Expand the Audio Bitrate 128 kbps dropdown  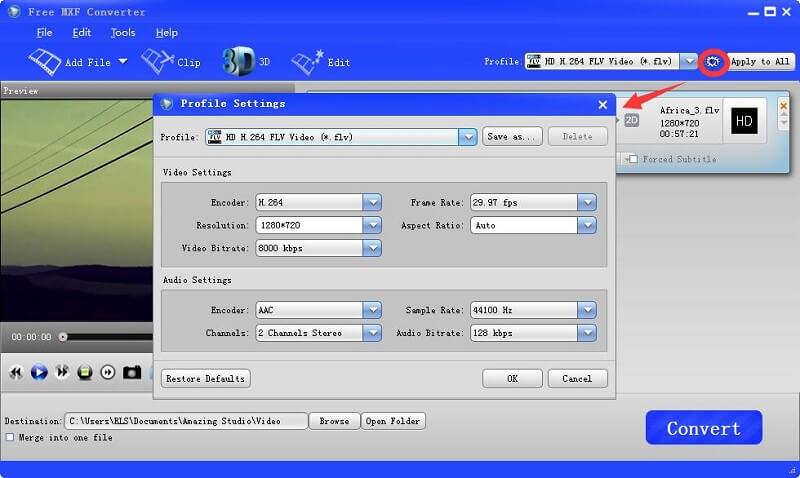click(x=587, y=333)
